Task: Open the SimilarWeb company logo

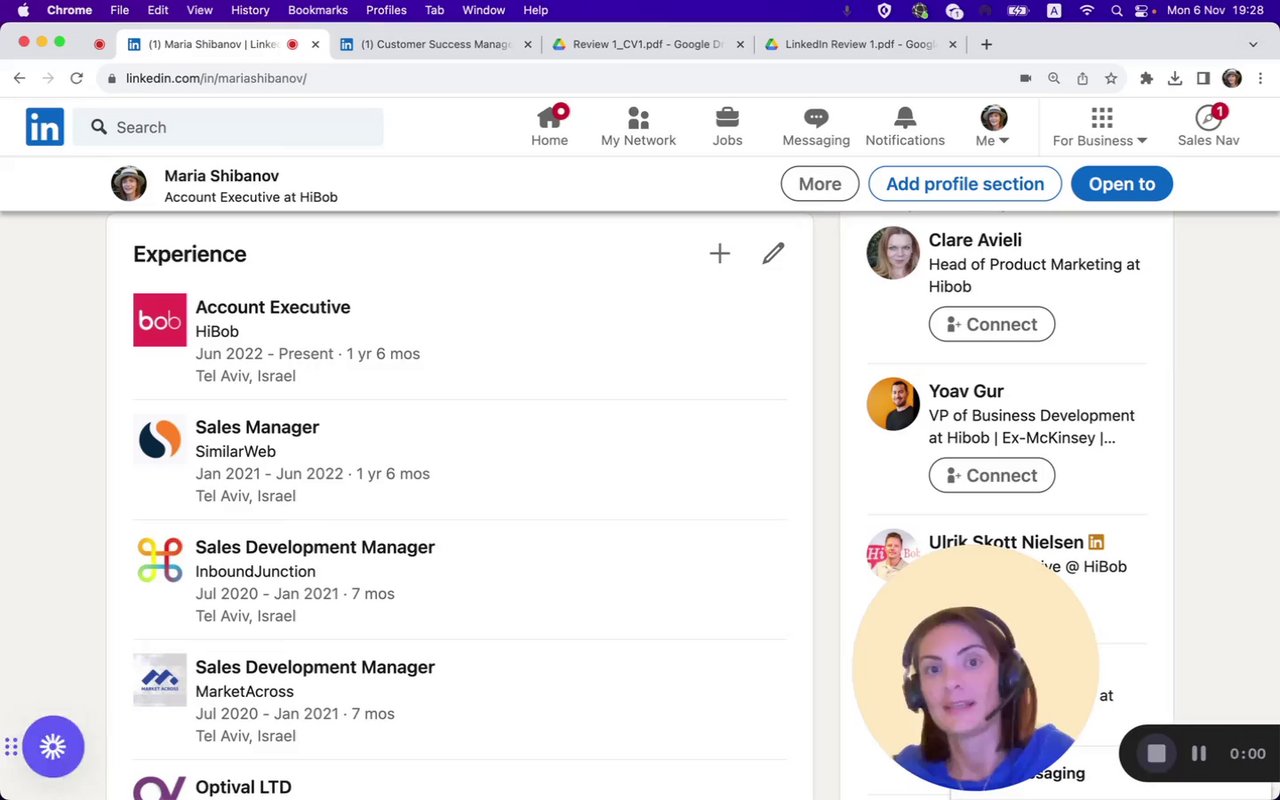Action: [160, 440]
